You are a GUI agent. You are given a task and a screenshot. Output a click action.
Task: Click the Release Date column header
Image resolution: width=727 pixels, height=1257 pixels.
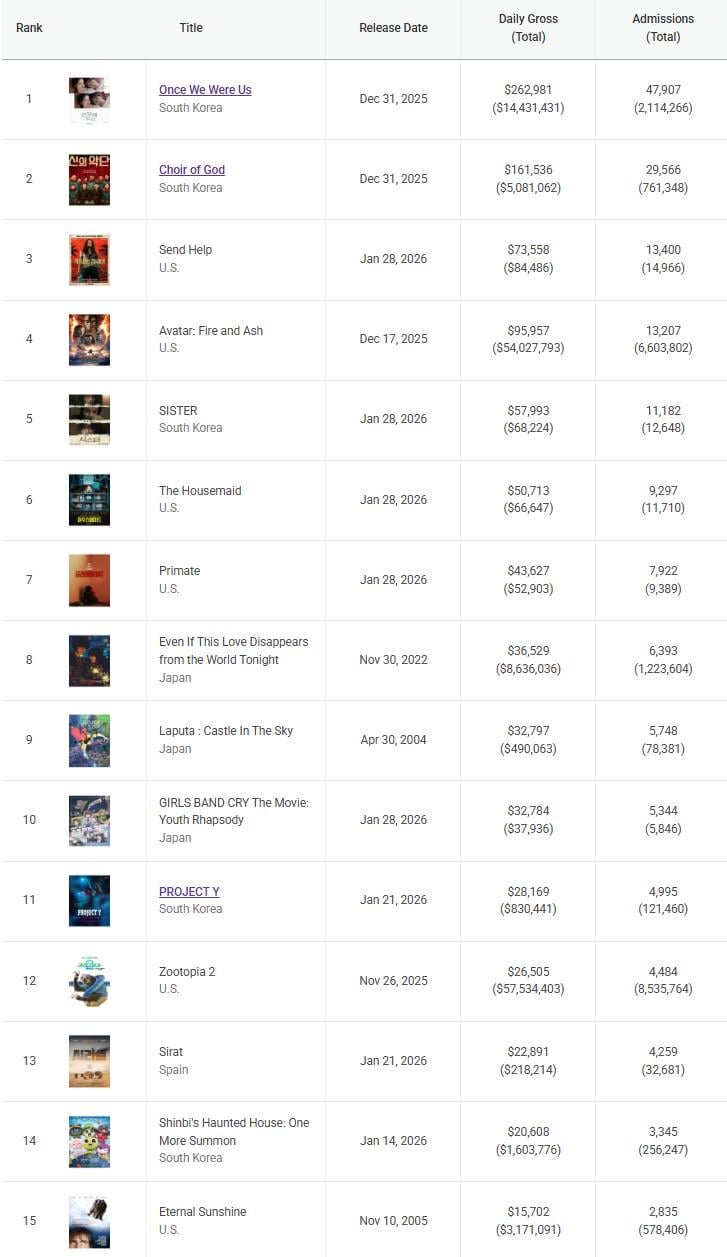[x=393, y=28]
